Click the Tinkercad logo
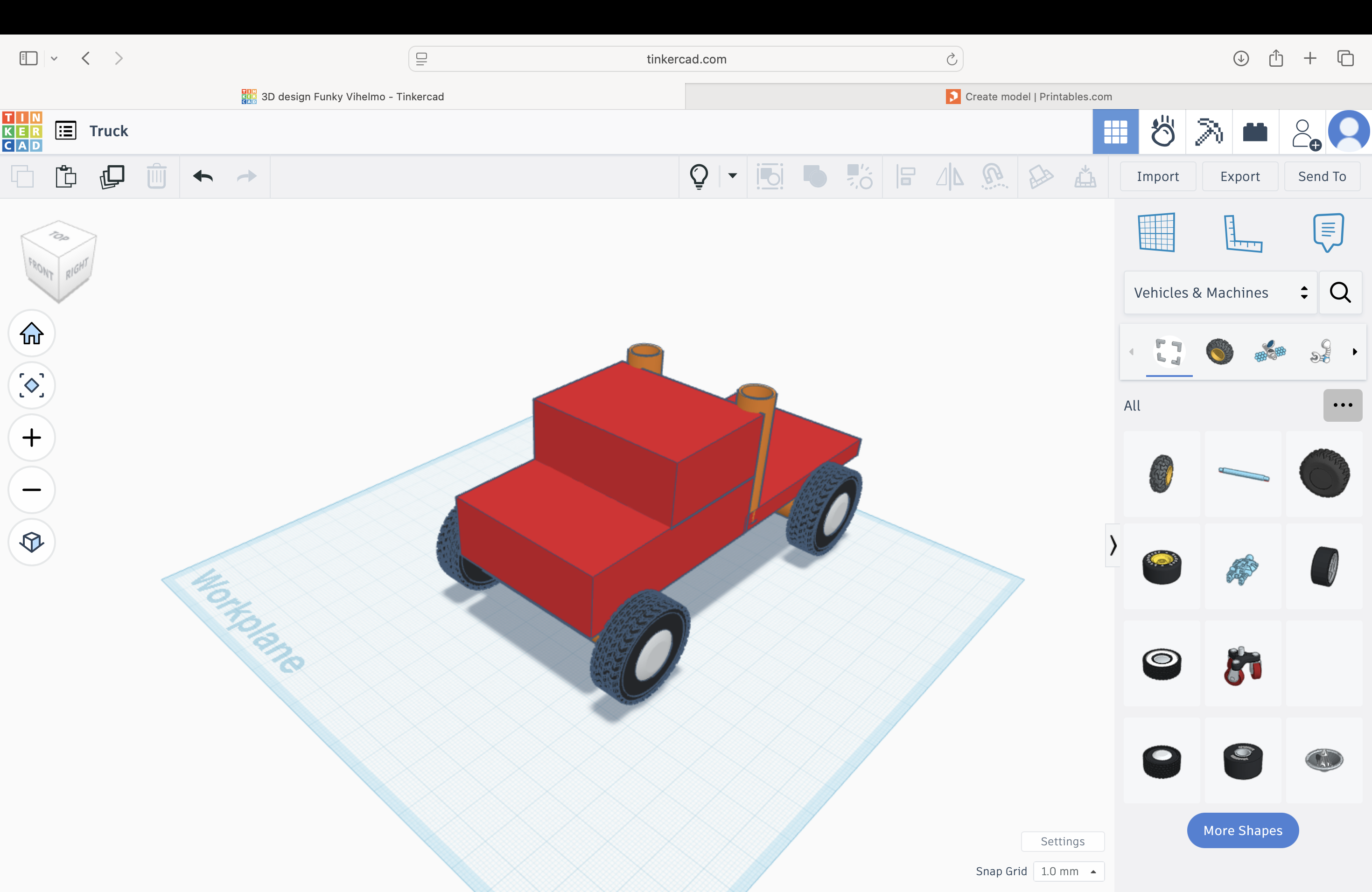Viewport: 1372px width, 892px height. [22, 132]
